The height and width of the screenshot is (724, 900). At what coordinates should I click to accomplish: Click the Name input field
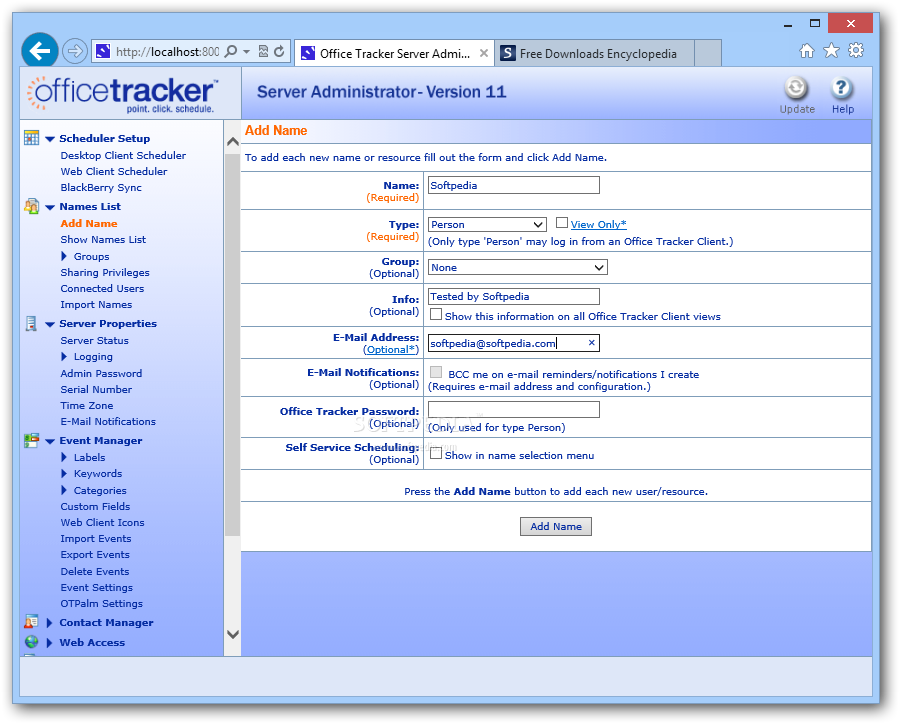(x=514, y=185)
